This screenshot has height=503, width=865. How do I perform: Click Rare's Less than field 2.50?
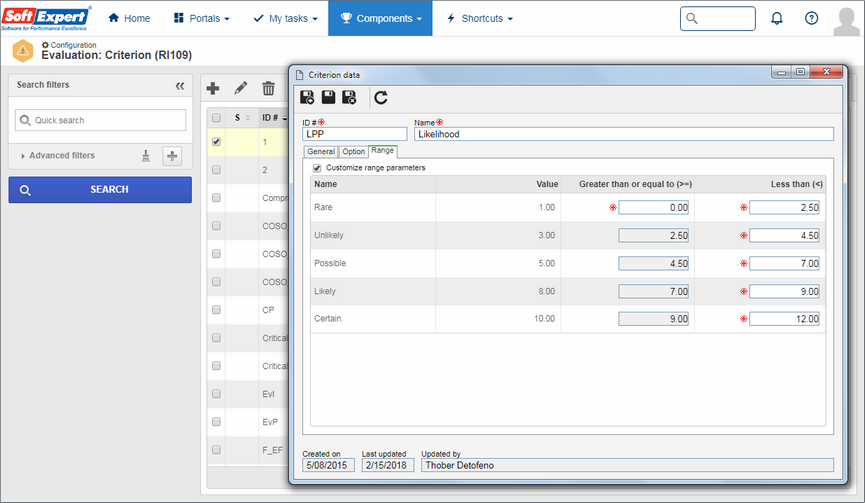coord(784,207)
